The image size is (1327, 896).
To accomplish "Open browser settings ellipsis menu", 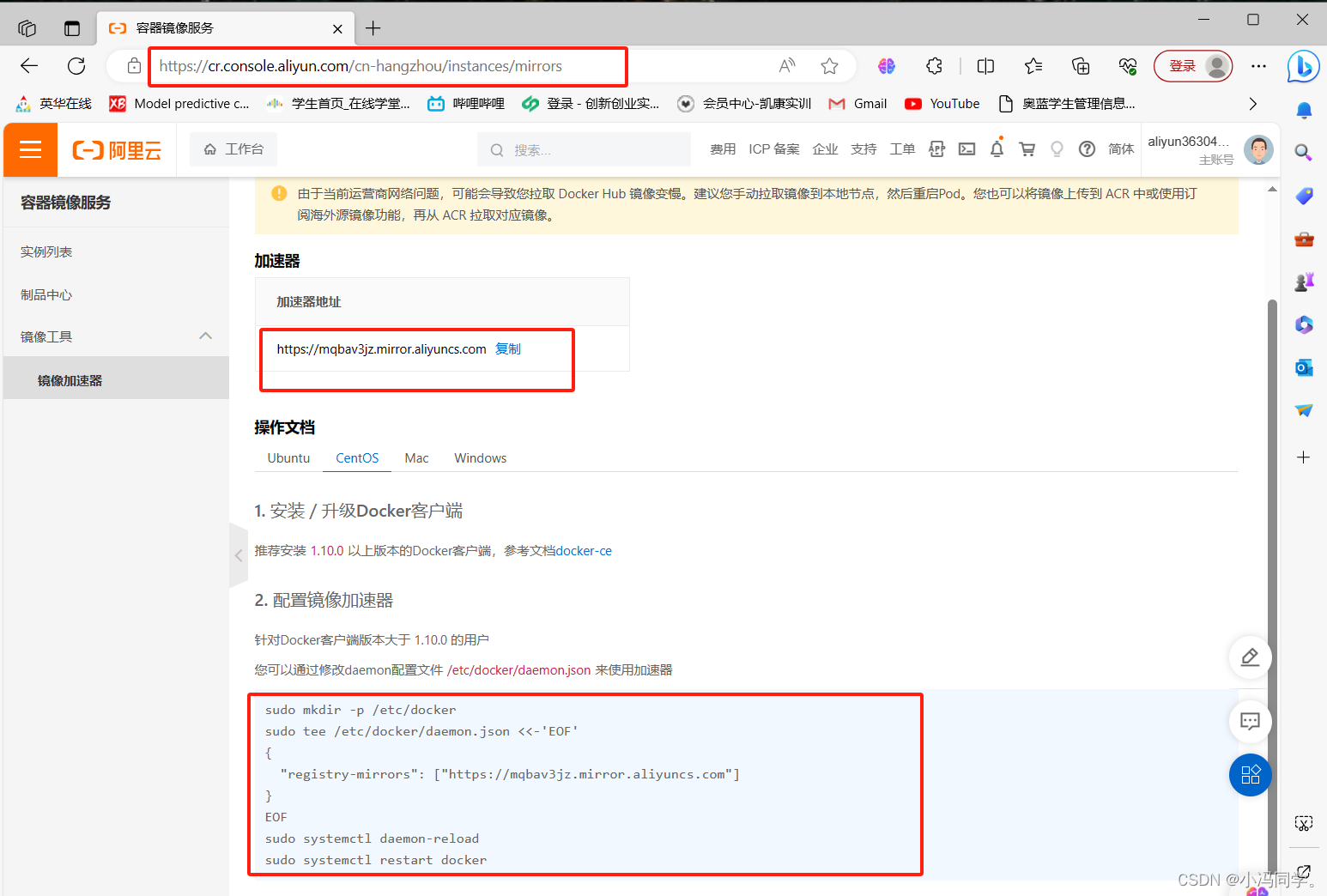I will (x=1258, y=66).
